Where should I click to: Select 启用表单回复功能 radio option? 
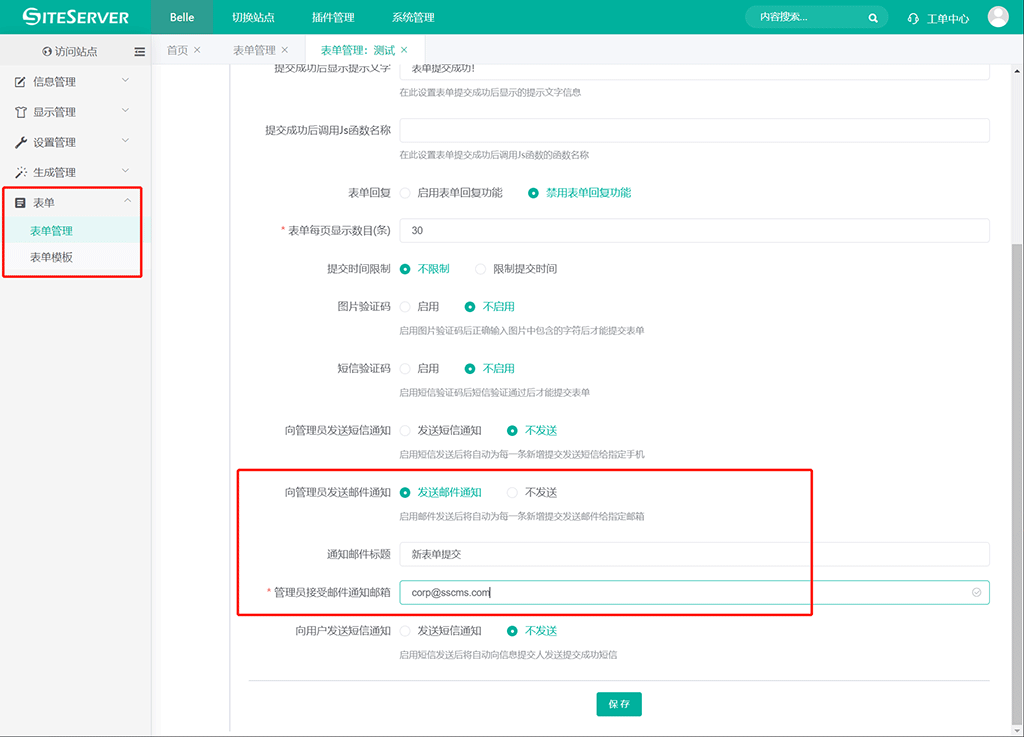click(405, 193)
